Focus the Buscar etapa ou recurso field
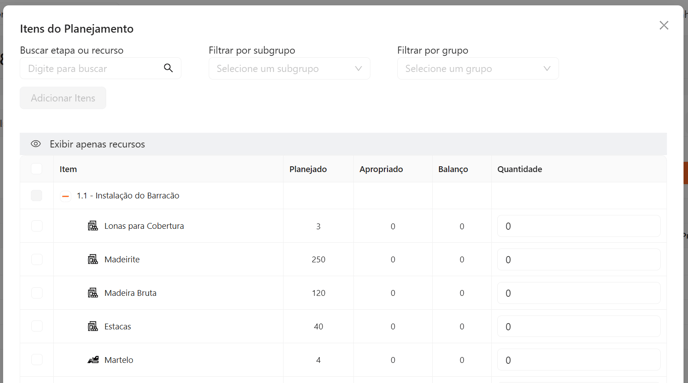688x383 pixels. [100, 68]
